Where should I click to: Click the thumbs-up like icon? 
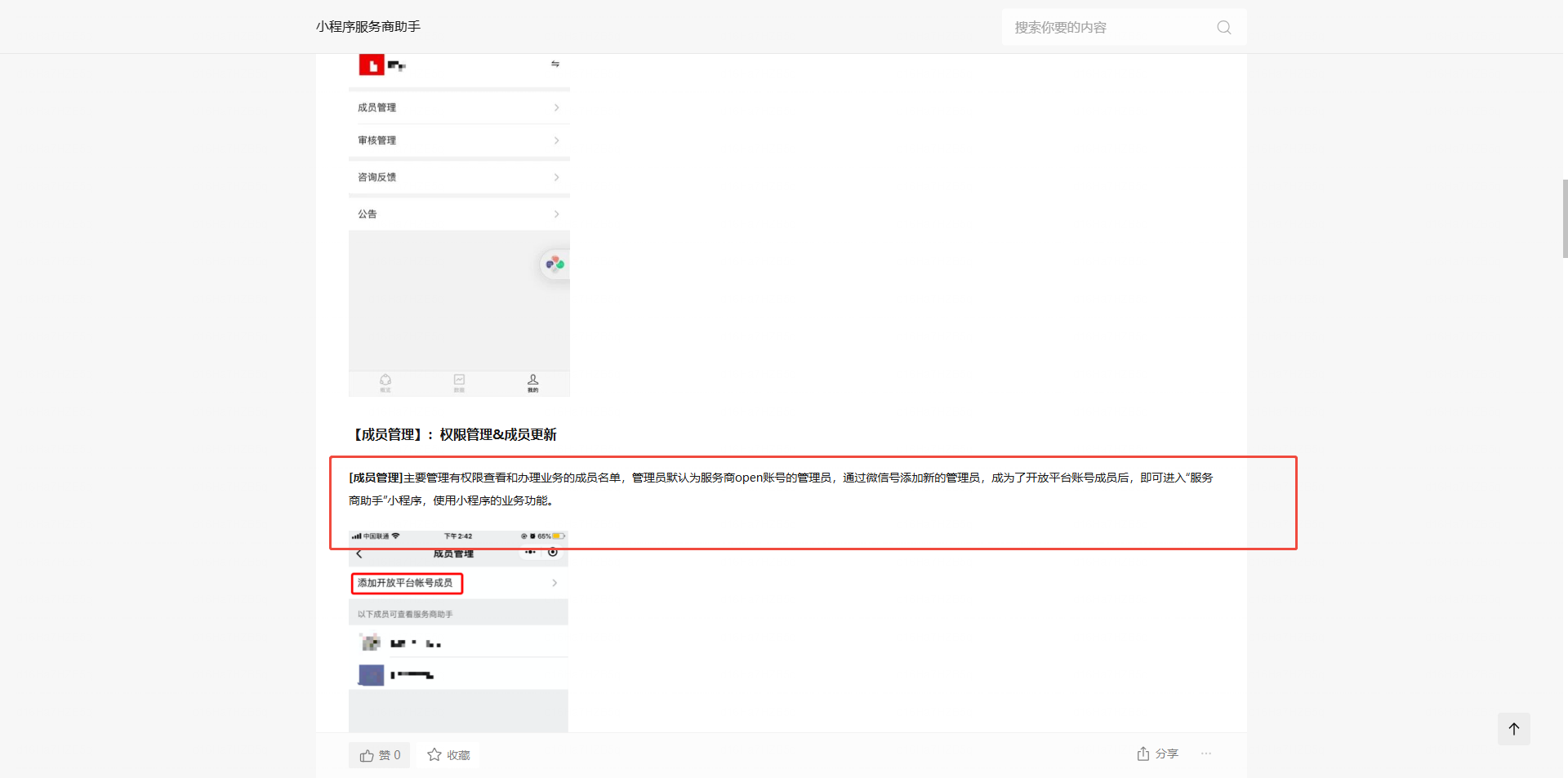[367, 755]
